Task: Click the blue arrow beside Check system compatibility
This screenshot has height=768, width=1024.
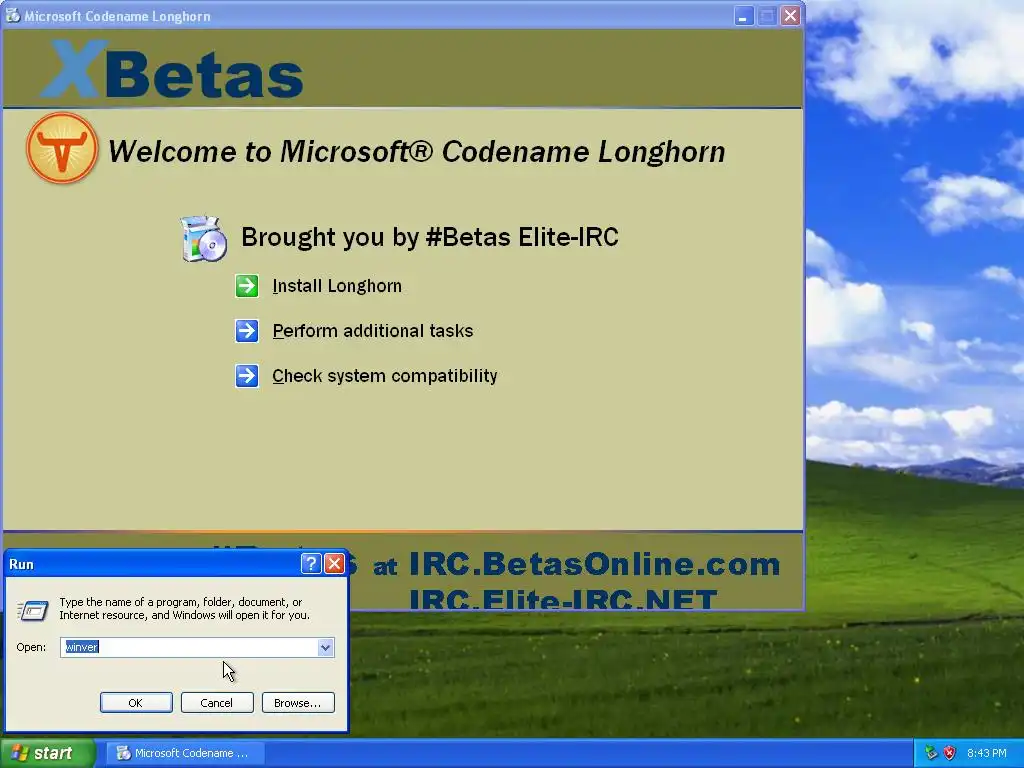Action: (x=247, y=376)
